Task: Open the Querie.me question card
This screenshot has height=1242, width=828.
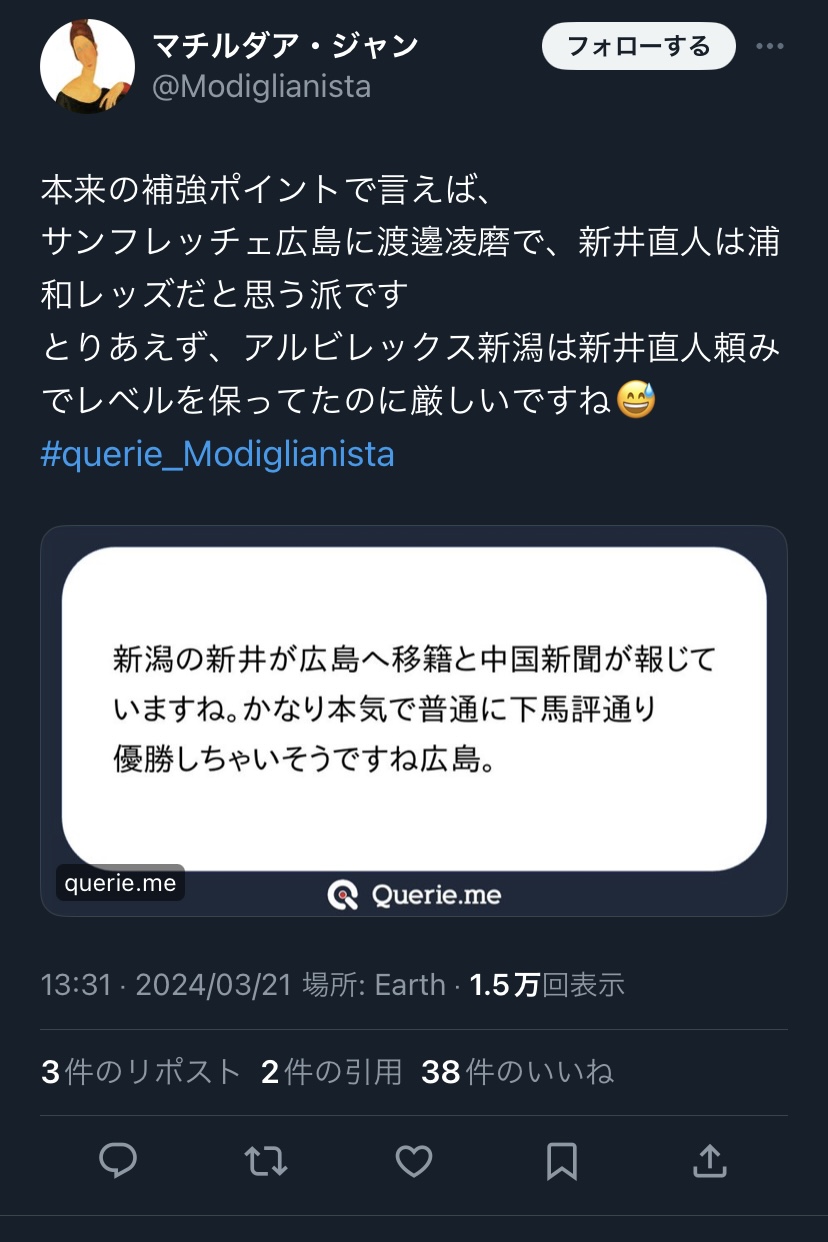Action: point(414,721)
